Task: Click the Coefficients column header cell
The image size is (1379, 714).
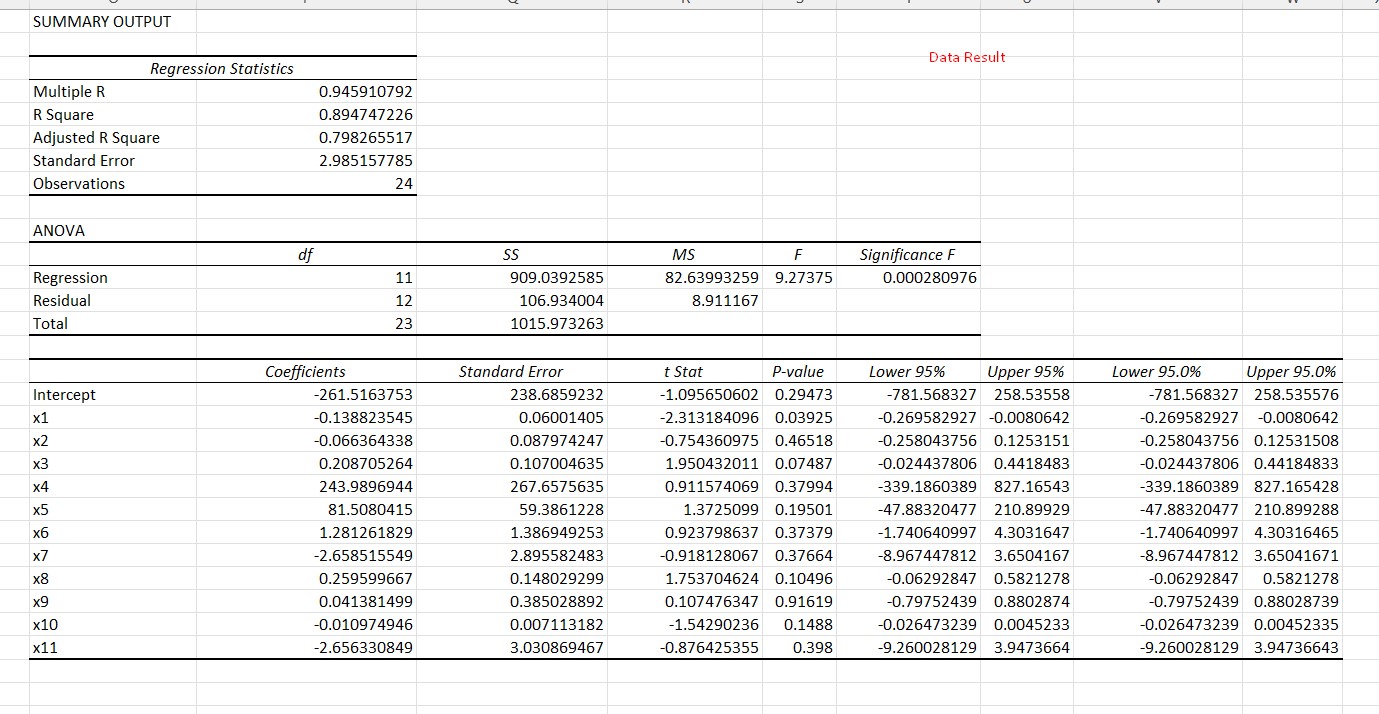Action: 305,371
